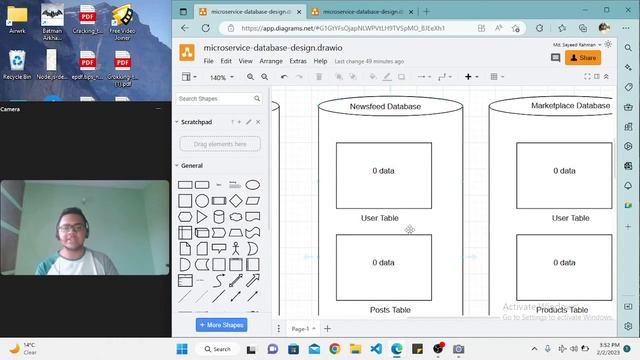Select the Newsfeed Database User Table box
The image size is (640, 360).
click(384, 176)
